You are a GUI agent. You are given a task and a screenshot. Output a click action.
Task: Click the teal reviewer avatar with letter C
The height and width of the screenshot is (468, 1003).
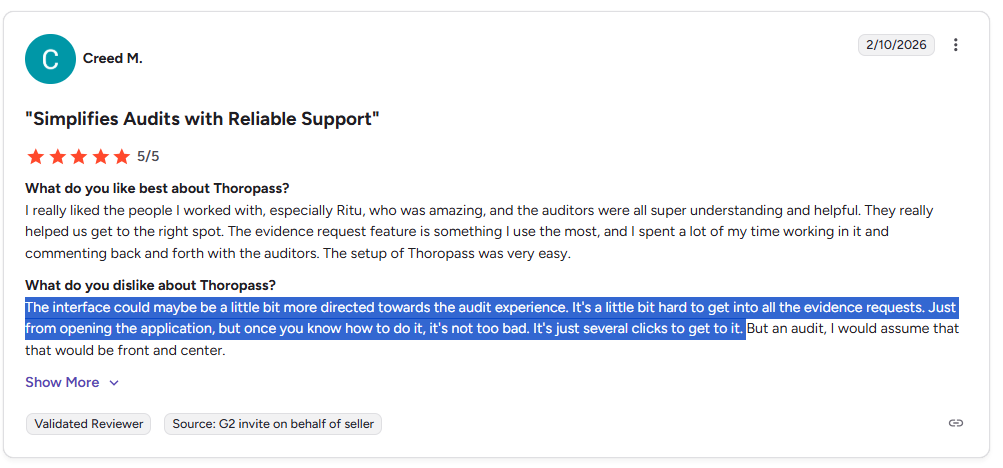click(50, 59)
